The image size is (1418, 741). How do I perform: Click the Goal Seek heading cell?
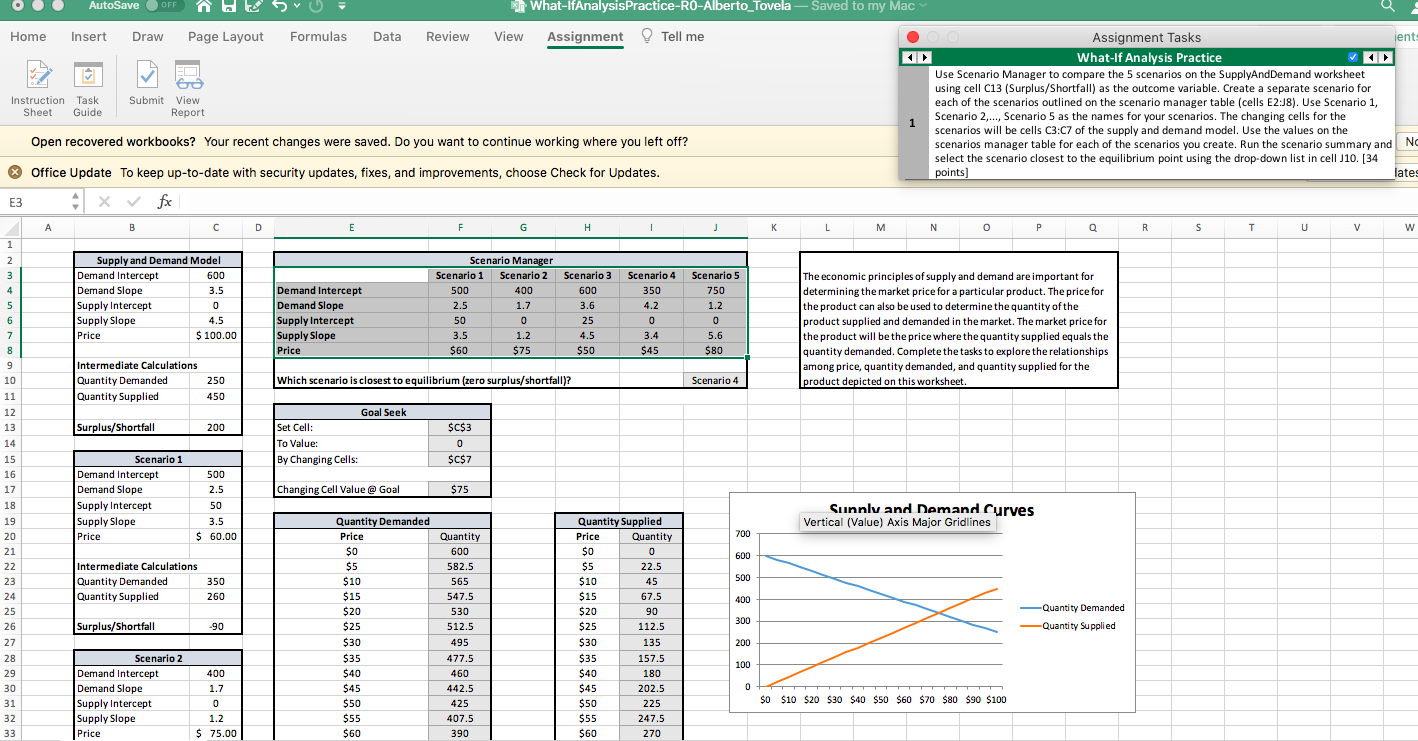[x=383, y=412]
